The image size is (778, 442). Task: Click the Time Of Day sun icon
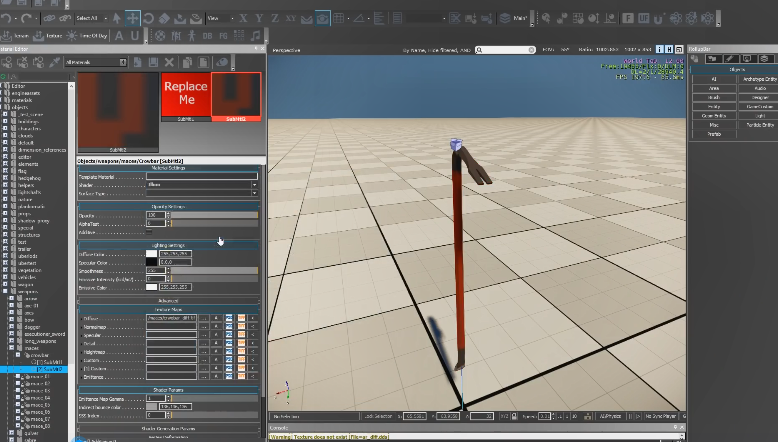[73, 36]
